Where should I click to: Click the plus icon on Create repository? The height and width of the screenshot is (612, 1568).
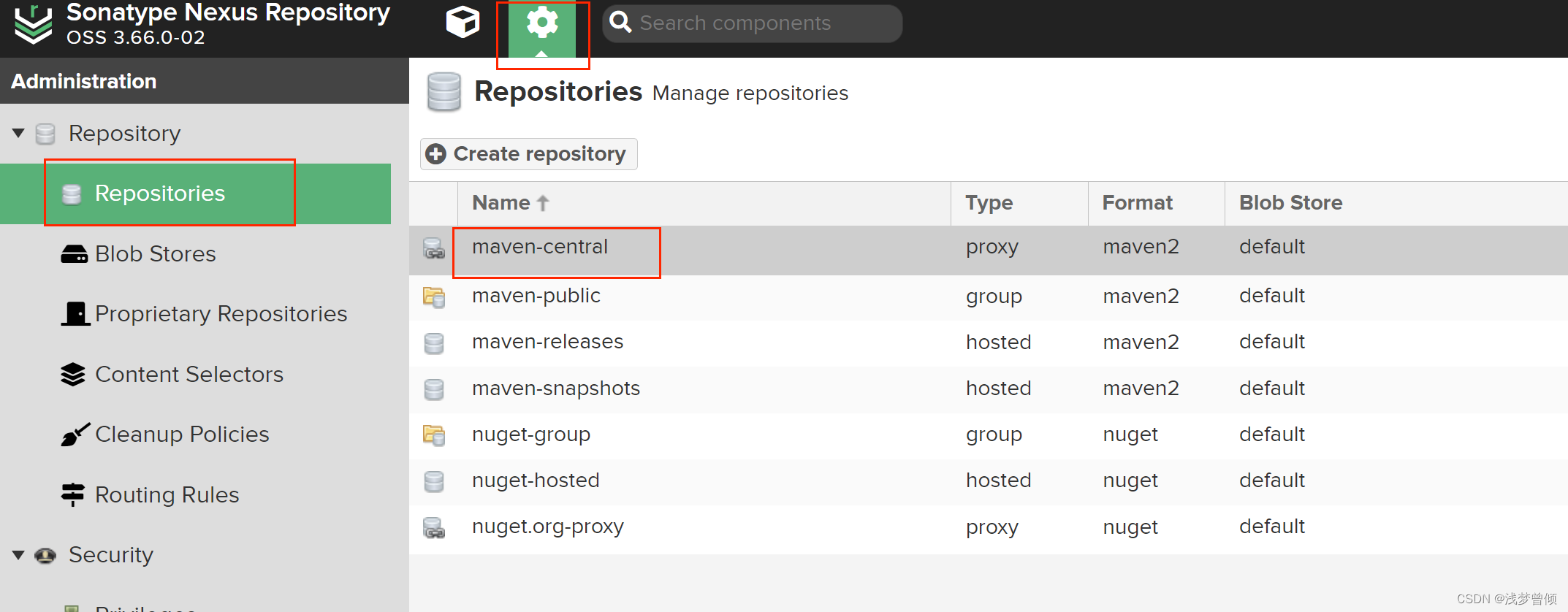point(436,154)
